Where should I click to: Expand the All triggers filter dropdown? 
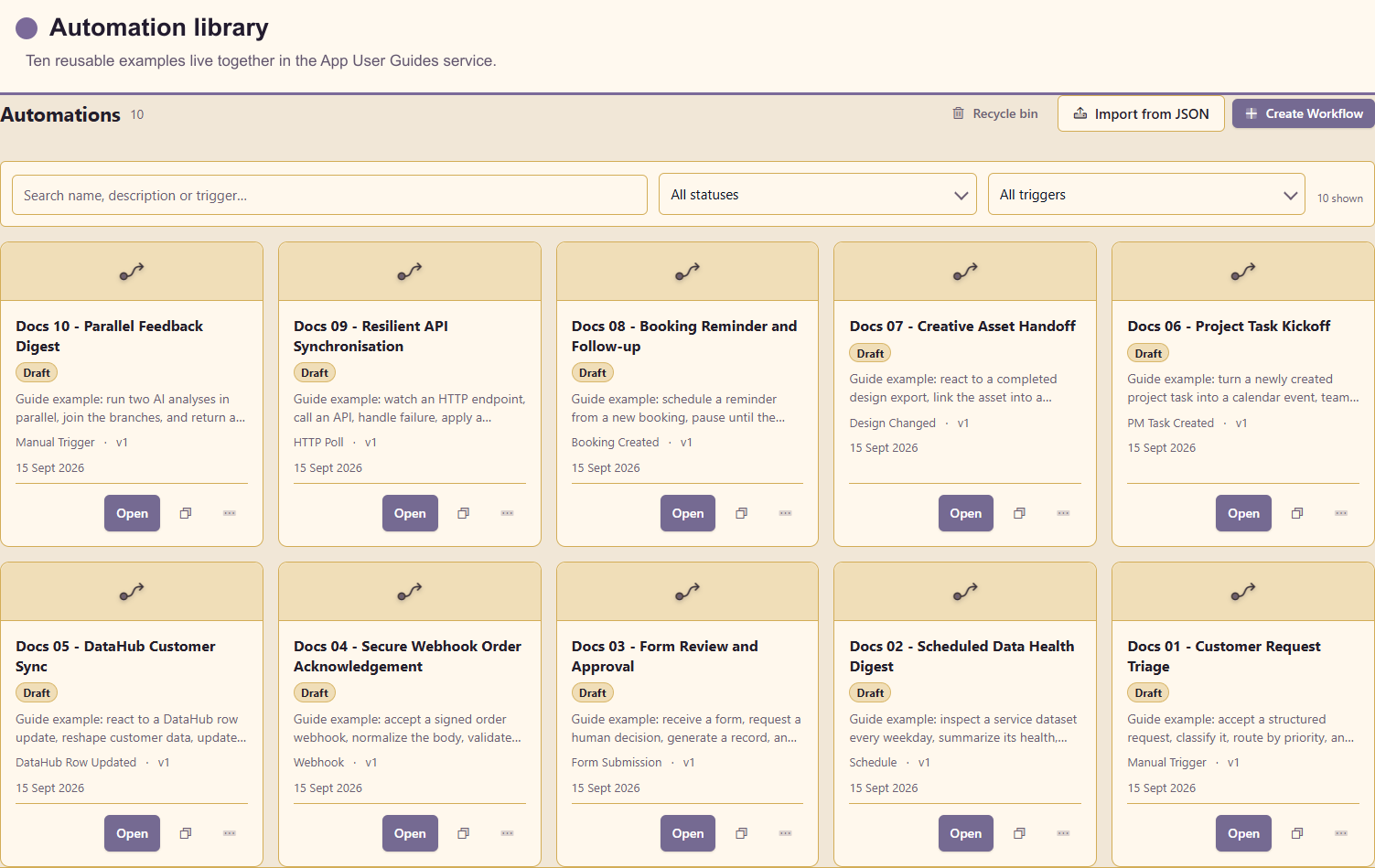(1146, 195)
